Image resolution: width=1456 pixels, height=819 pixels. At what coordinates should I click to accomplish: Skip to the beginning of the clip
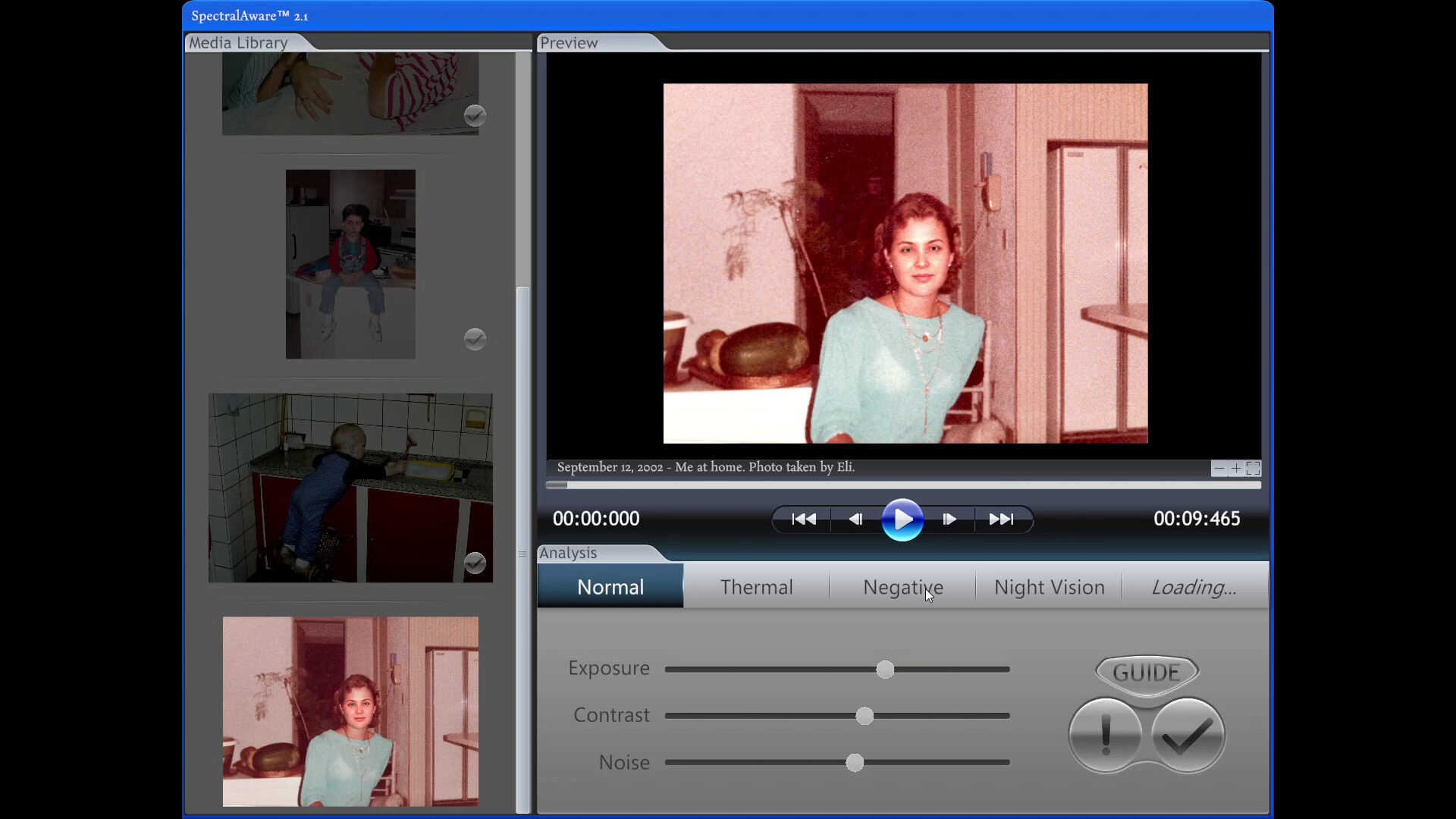pyautogui.click(x=802, y=519)
